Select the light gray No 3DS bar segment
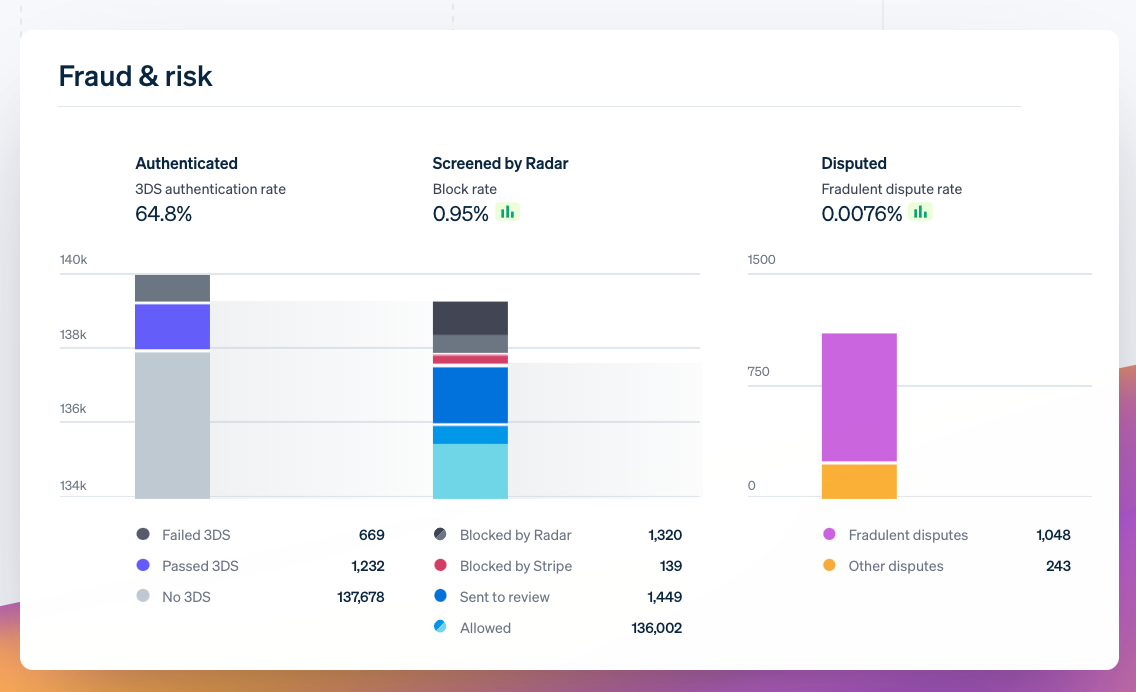Screen dimensions: 1136x692 [172, 425]
